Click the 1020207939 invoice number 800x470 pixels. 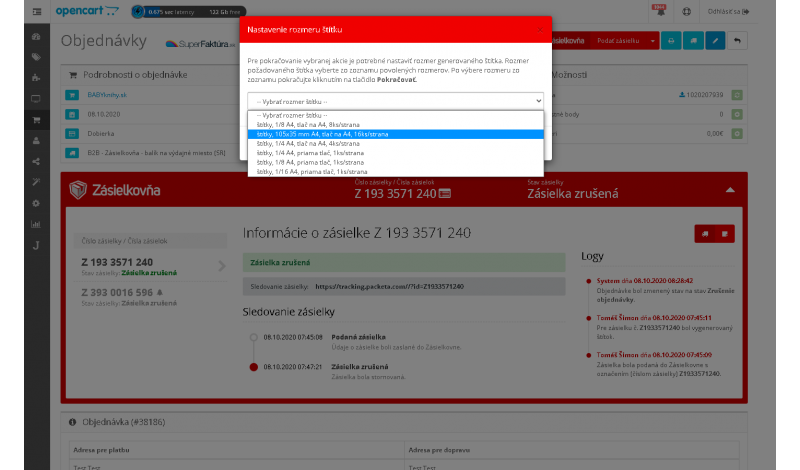click(x=704, y=95)
